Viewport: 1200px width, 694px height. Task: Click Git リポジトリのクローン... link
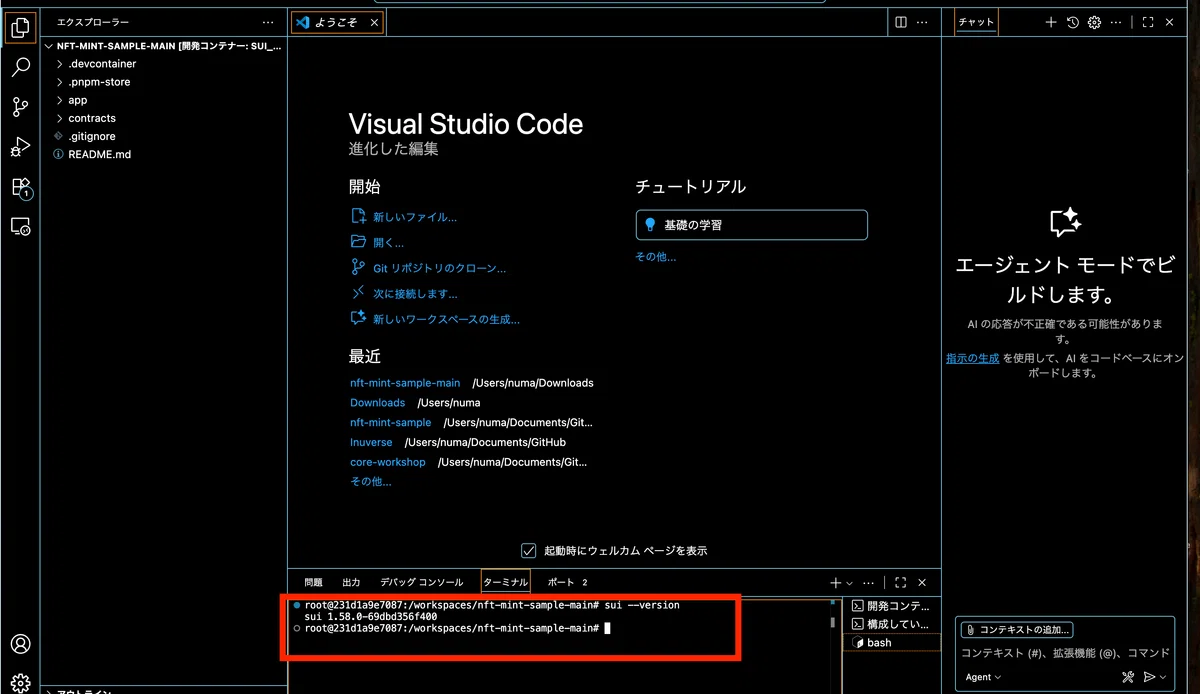439,269
